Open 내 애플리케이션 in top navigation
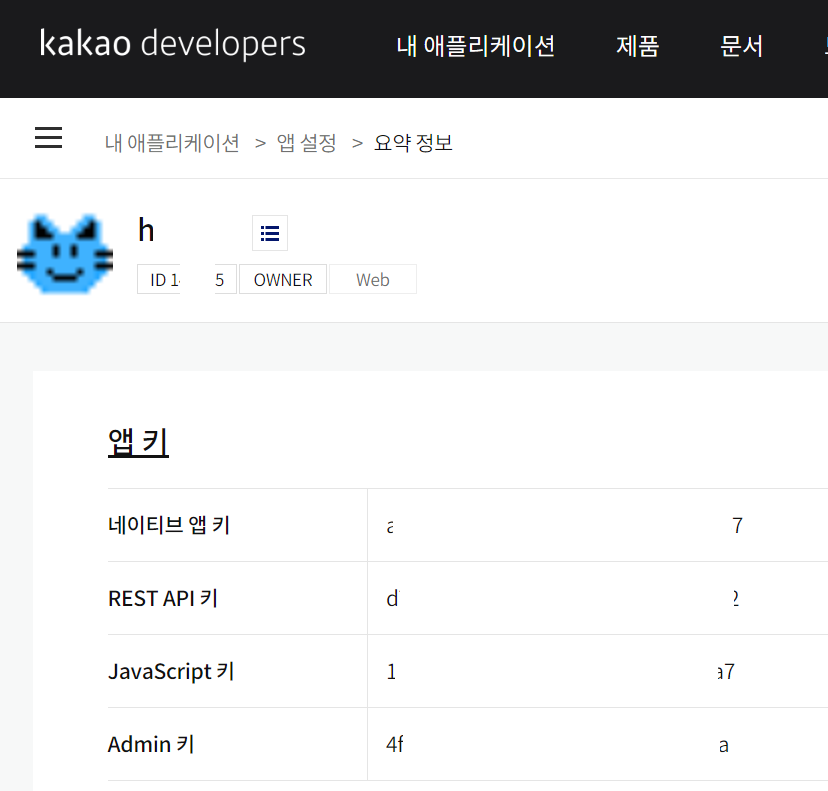The image size is (828, 791). 475,46
